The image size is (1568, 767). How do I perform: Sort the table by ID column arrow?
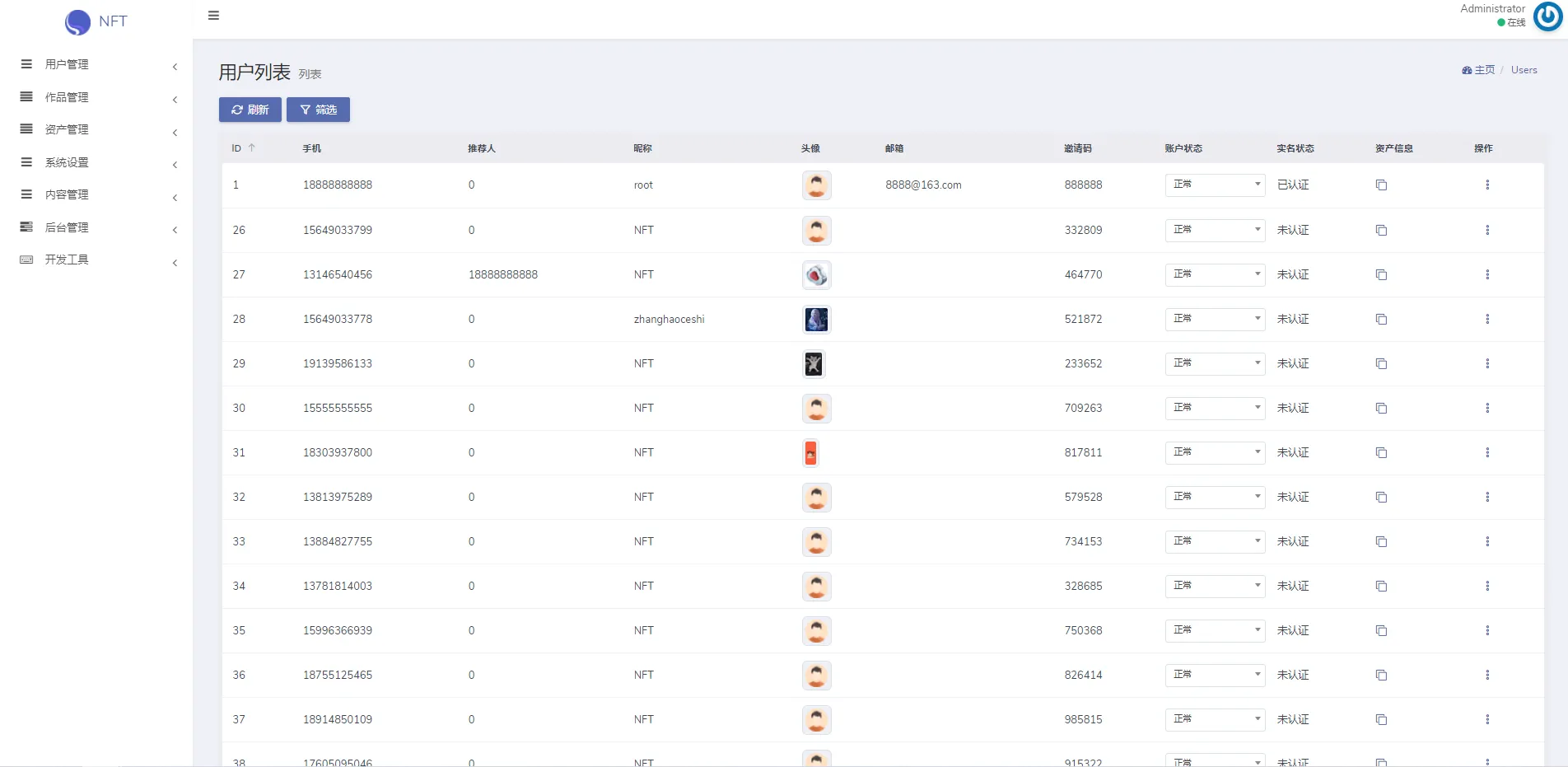point(252,148)
